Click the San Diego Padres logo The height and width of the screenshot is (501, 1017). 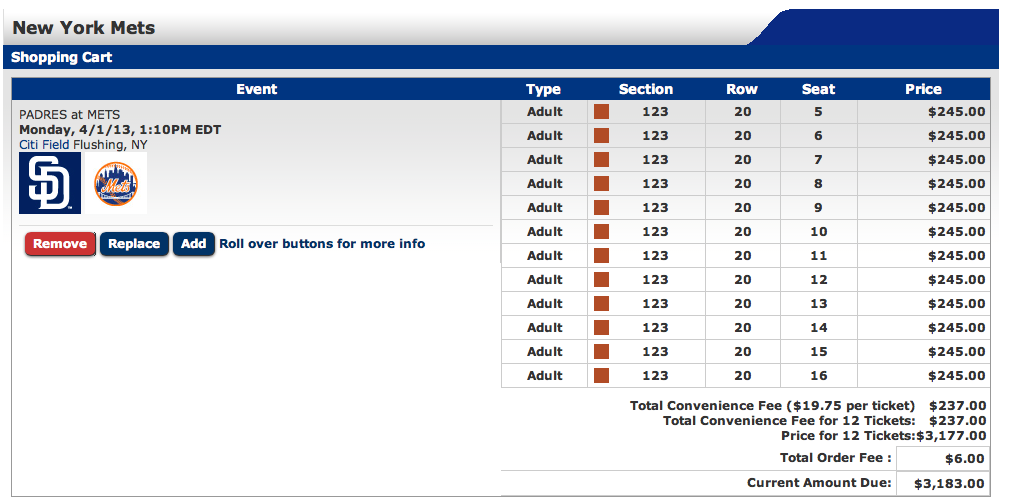point(50,183)
